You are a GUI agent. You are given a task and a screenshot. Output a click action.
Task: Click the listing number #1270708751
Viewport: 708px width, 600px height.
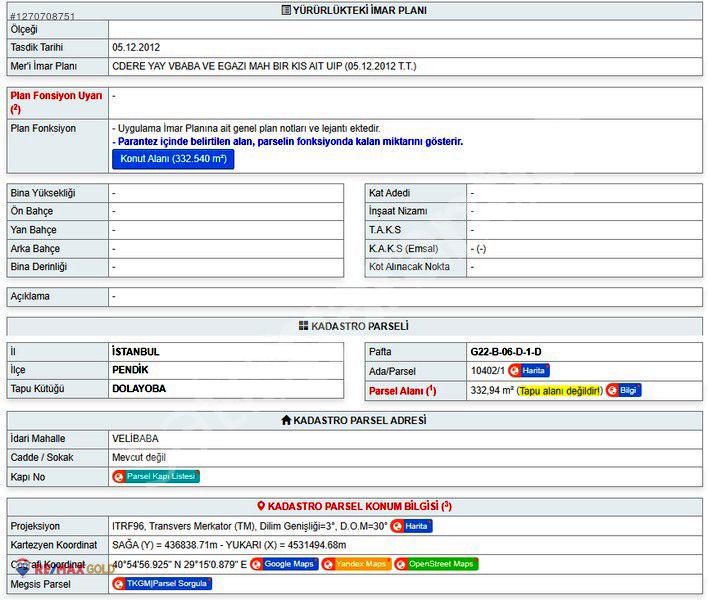point(41,17)
